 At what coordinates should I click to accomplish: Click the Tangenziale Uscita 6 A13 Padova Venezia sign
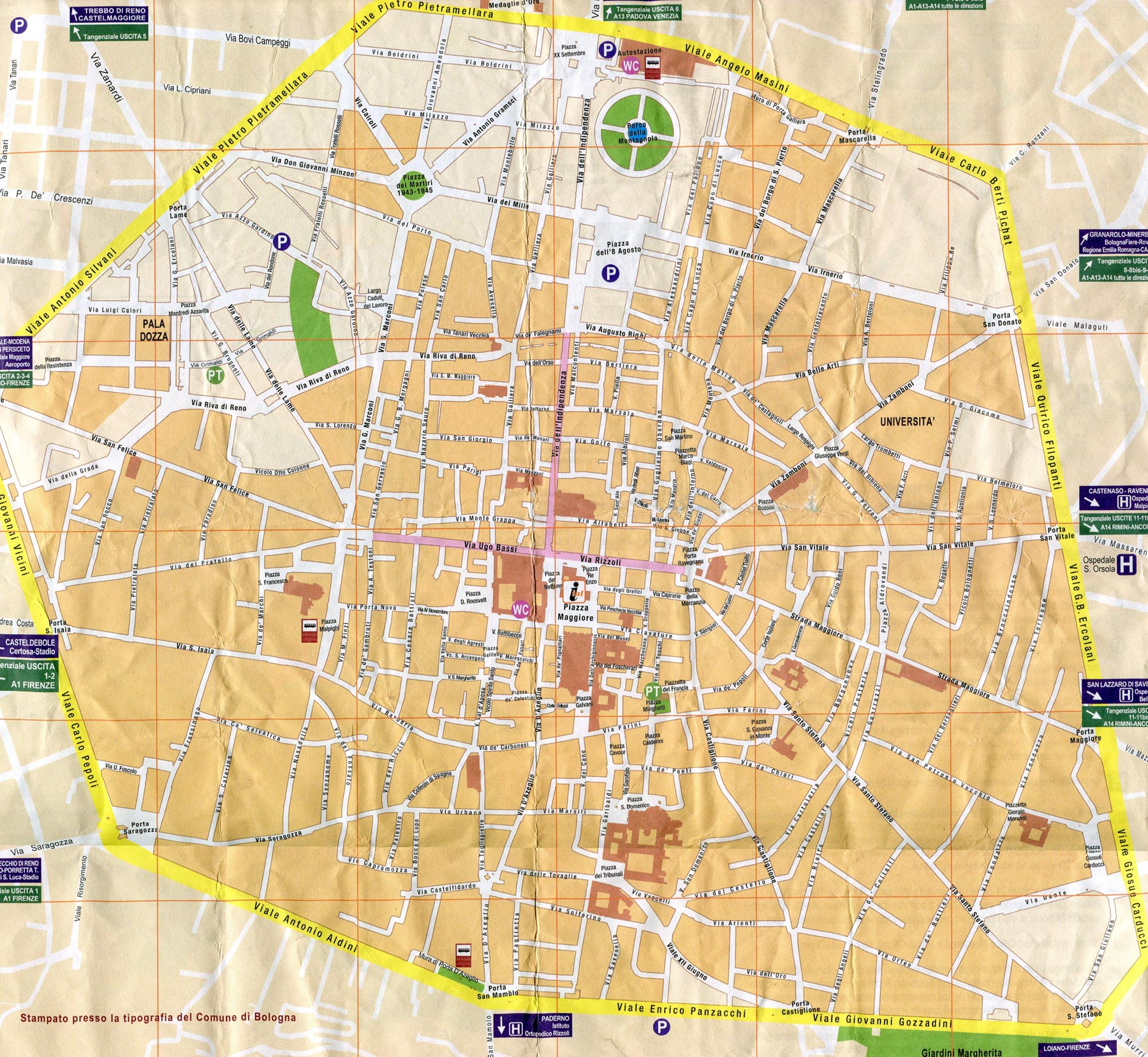[642, 13]
